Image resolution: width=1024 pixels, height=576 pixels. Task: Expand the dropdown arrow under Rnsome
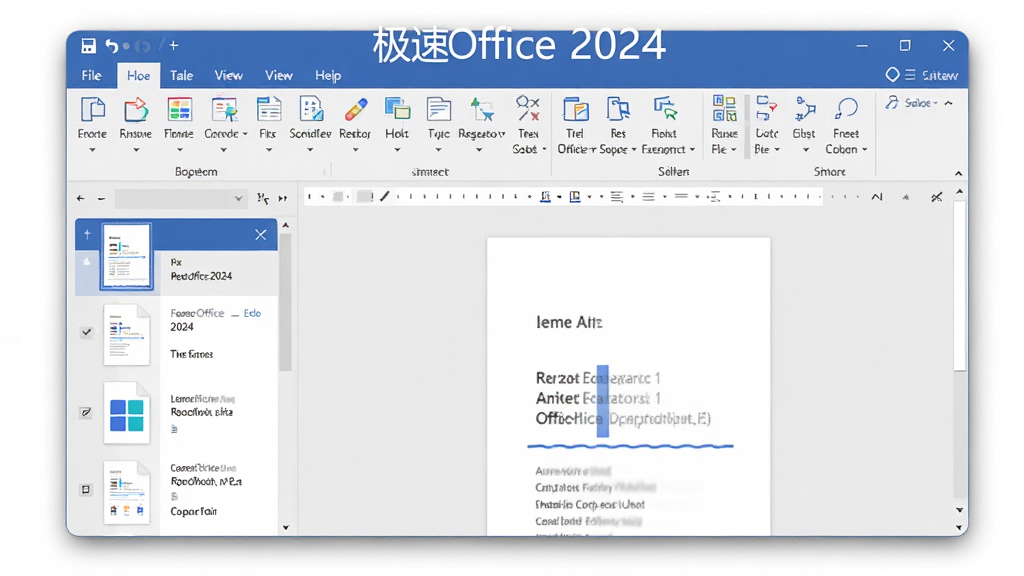click(136, 150)
